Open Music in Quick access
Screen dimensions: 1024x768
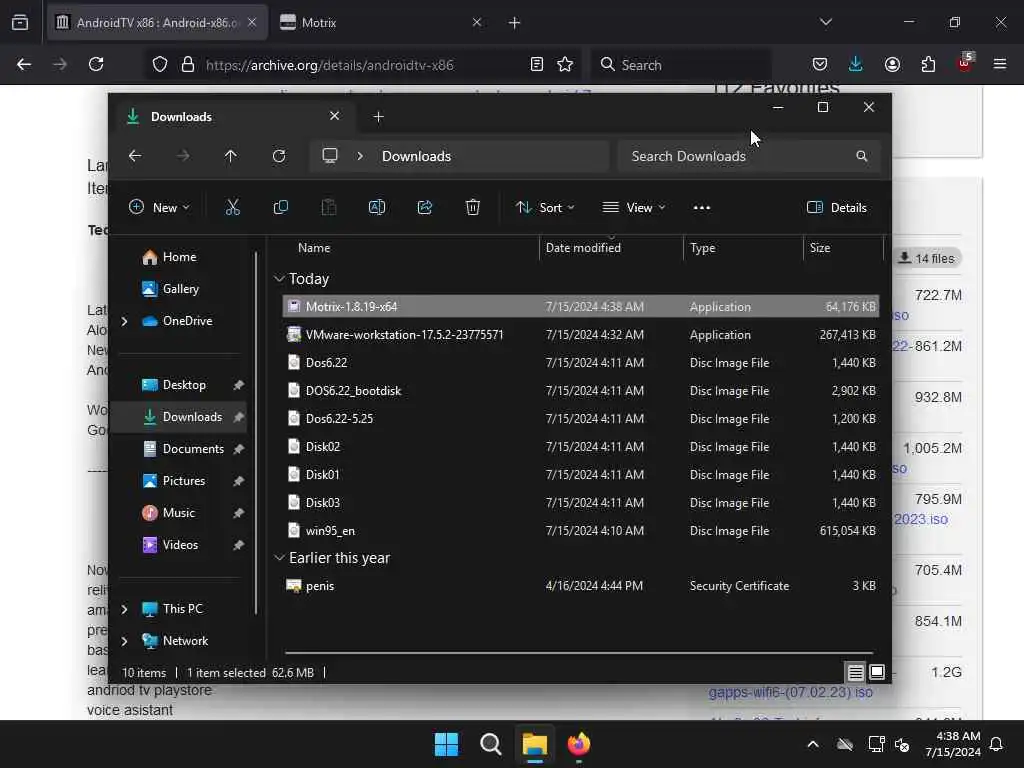click(168, 513)
